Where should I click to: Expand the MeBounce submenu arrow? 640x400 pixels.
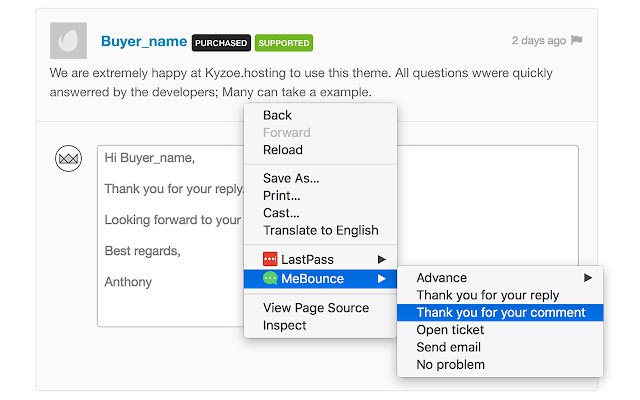[x=382, y=279]
